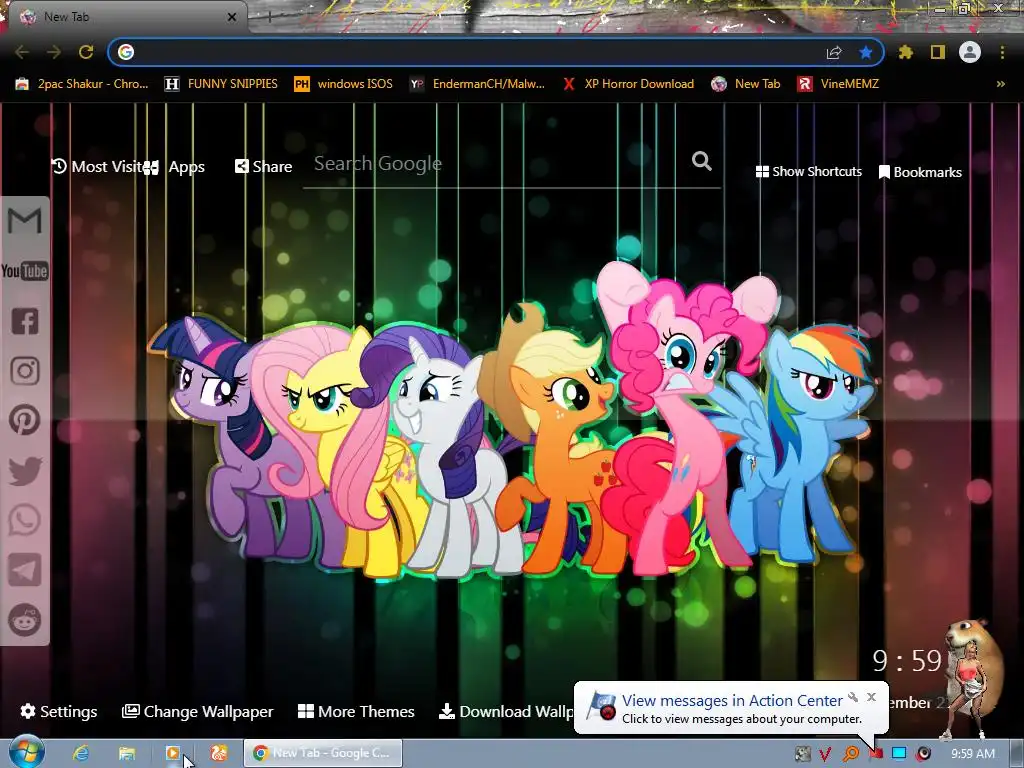Go back with the back arrow
1024x768 pixels.
coord(22,52)
